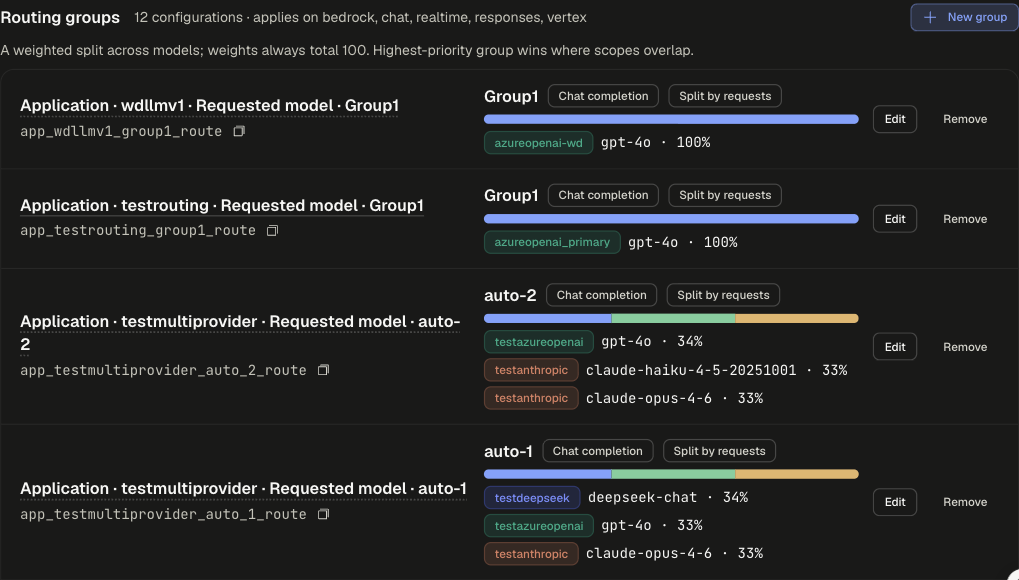The width and height of the screenshot is (1019, 580).
Task: Click the testrouting Group1 weight bar
Action: [671, 219]
